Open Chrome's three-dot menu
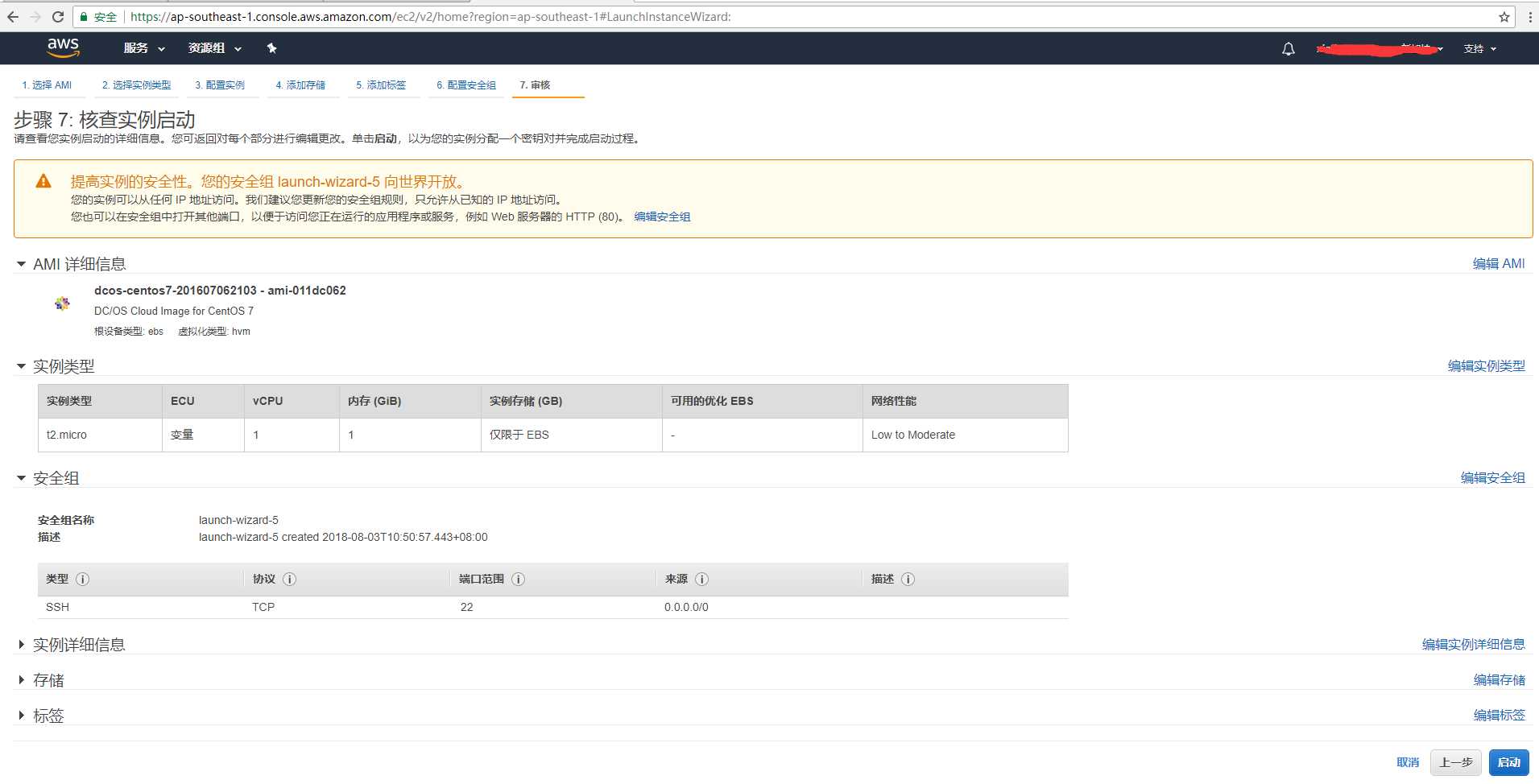 1529,16
